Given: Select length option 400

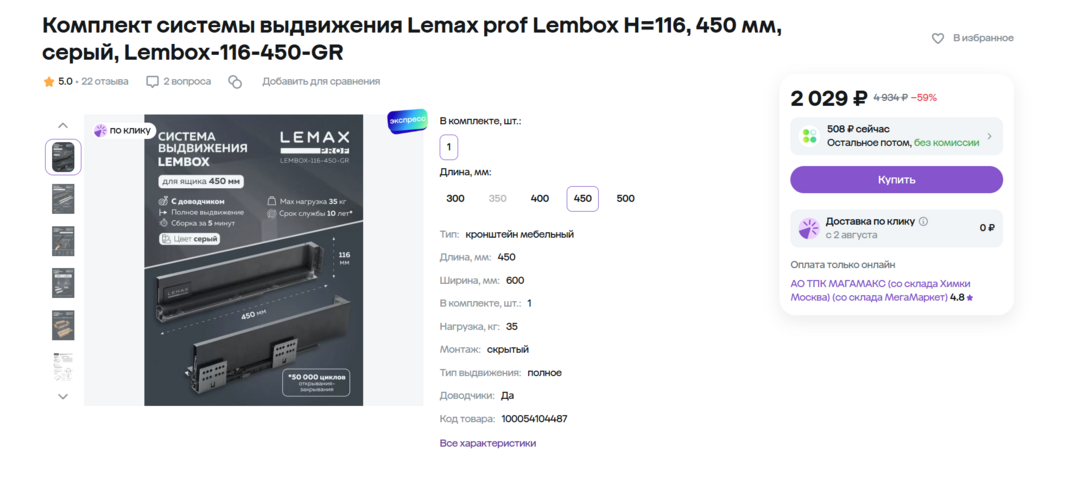Looking at the screenshot, I should pos(539,199).
